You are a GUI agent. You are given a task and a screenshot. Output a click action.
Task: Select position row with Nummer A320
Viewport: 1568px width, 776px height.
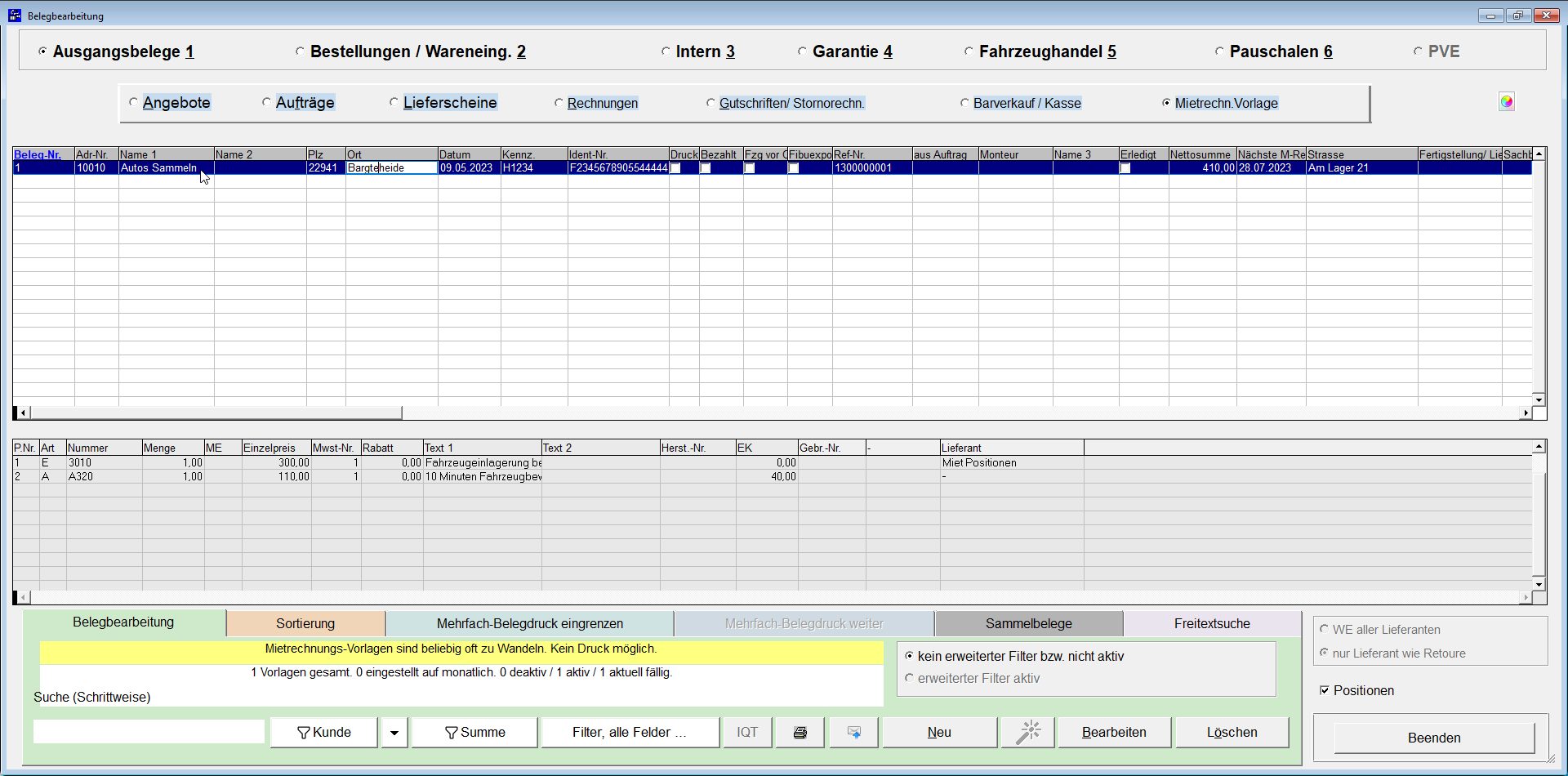click(772, 476)
